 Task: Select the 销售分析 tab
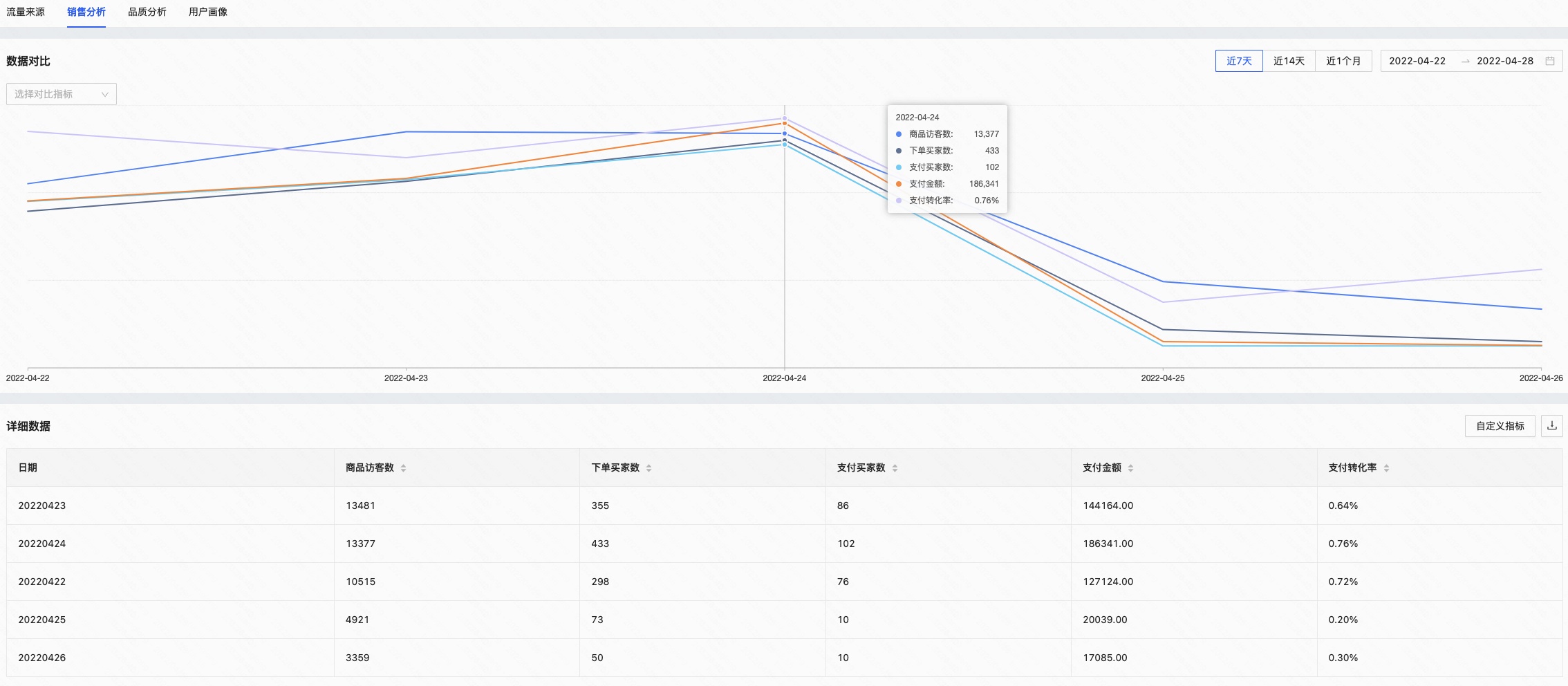click(86, 12)
